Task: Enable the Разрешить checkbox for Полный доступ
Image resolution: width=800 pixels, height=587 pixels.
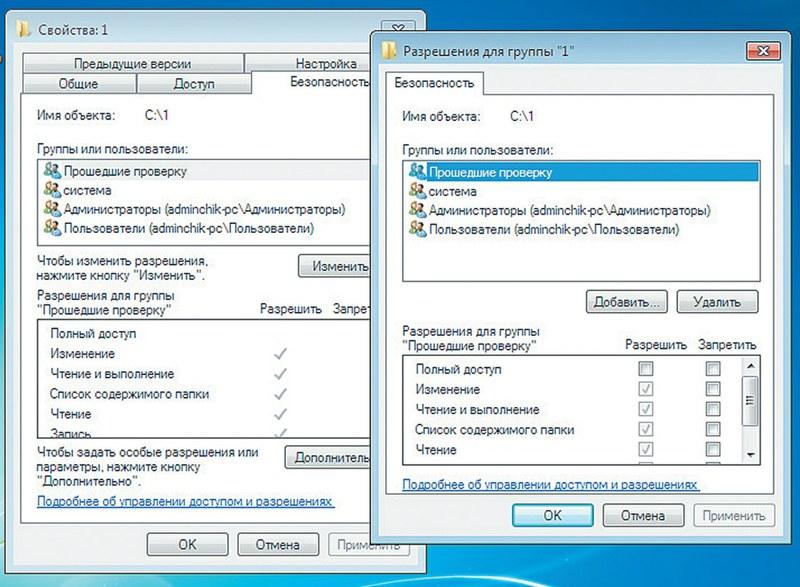Action: point(645,369)
